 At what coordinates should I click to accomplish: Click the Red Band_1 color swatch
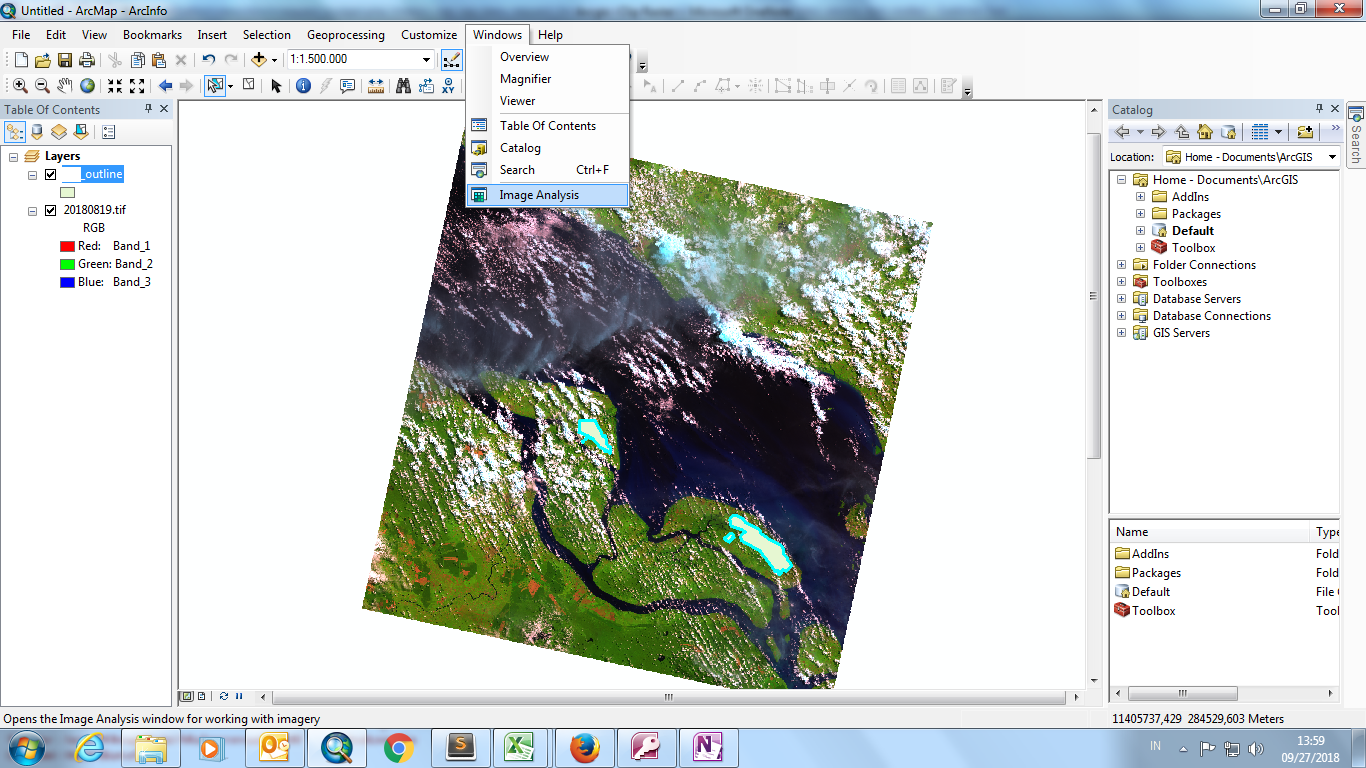[67, 246]
